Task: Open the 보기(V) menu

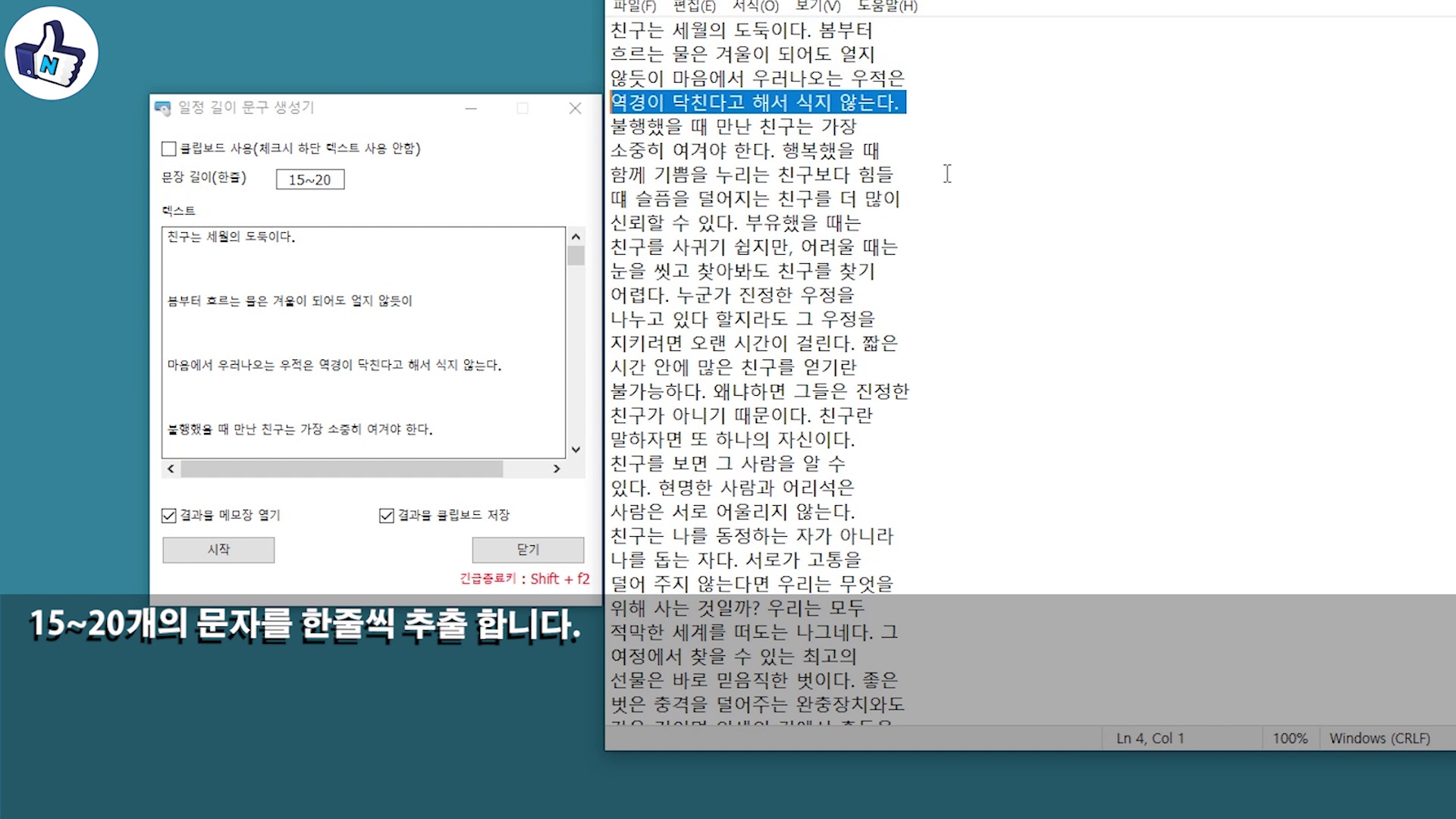Action: click(817, 7)
